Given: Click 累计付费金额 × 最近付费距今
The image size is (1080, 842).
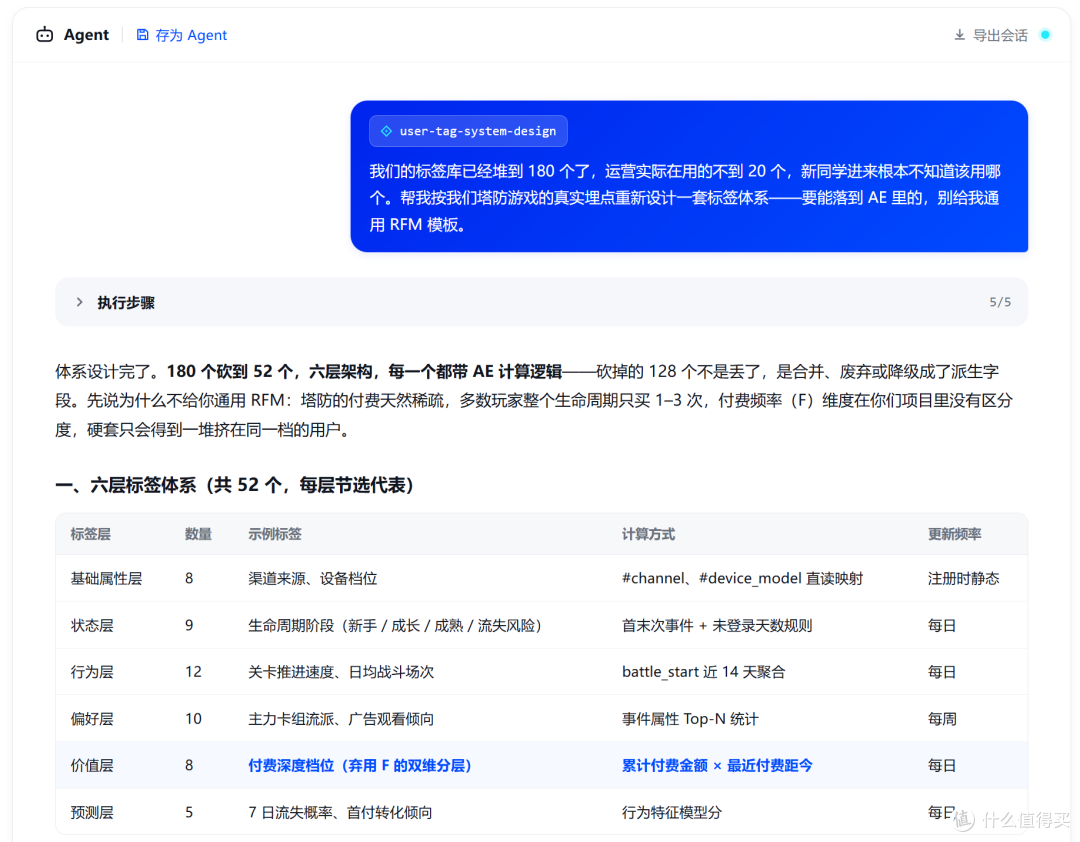Looking at the screenshot, I should click(717, 766).
